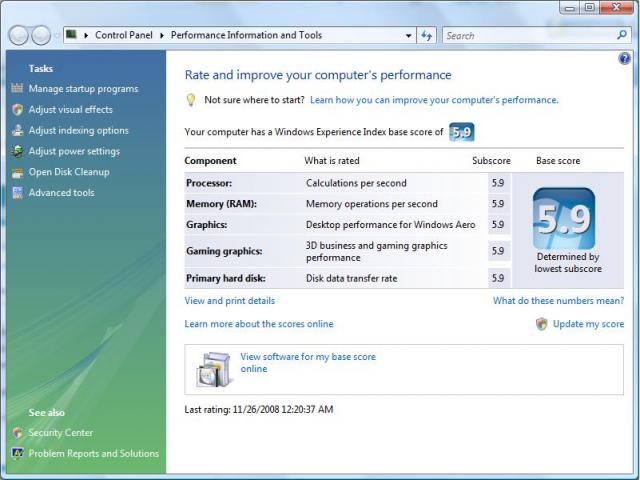Click the Processor subscore 5.9 cell

pos(498,183)
